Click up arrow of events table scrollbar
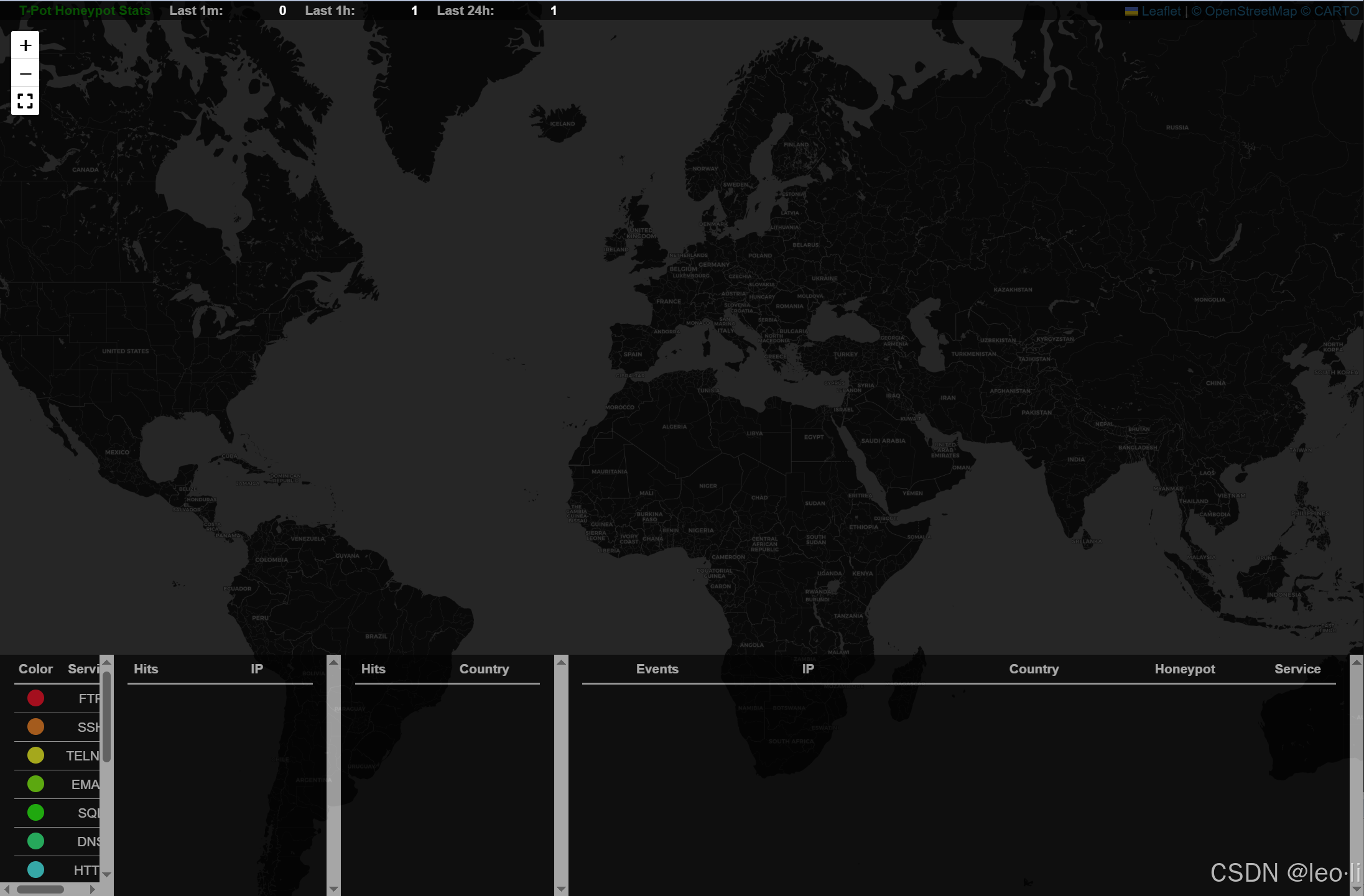Viewport: 1364px width, 896px height. [1357, 662]
